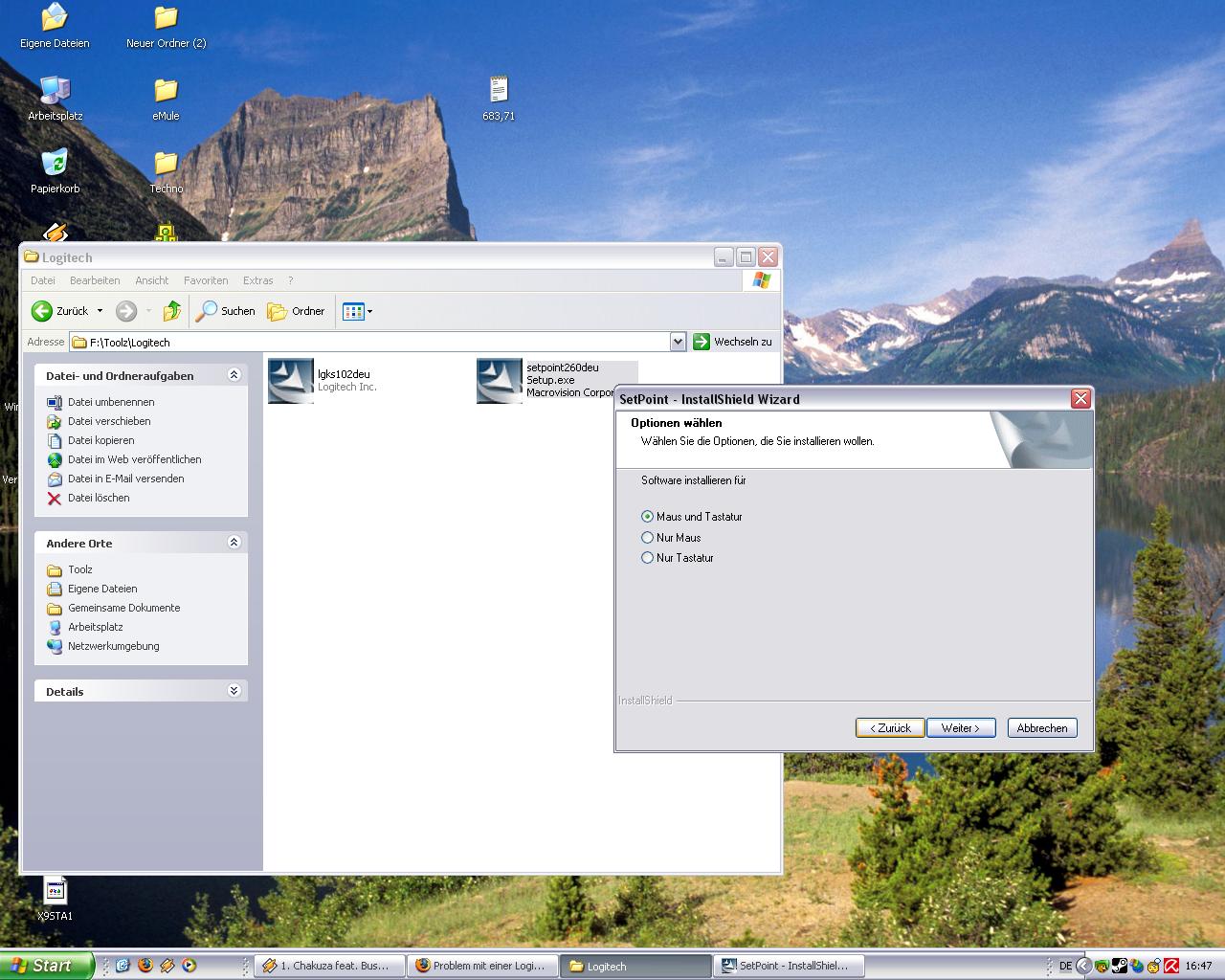Click Datei löschen link
This screenshot has height=980, width=1225.
tap(99, 498)
